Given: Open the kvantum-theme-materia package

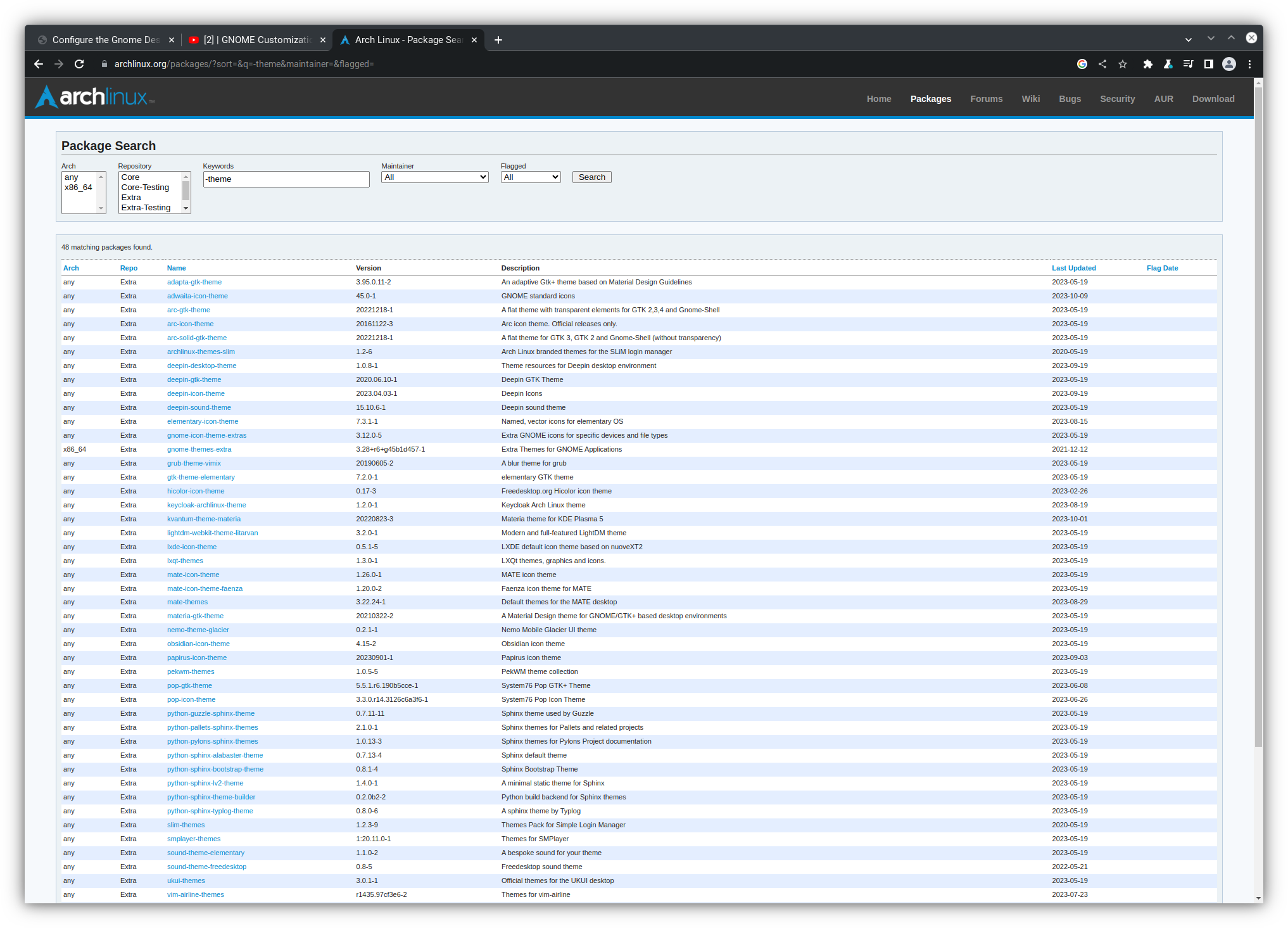Looking at the screenshot, I should (204, 519).
